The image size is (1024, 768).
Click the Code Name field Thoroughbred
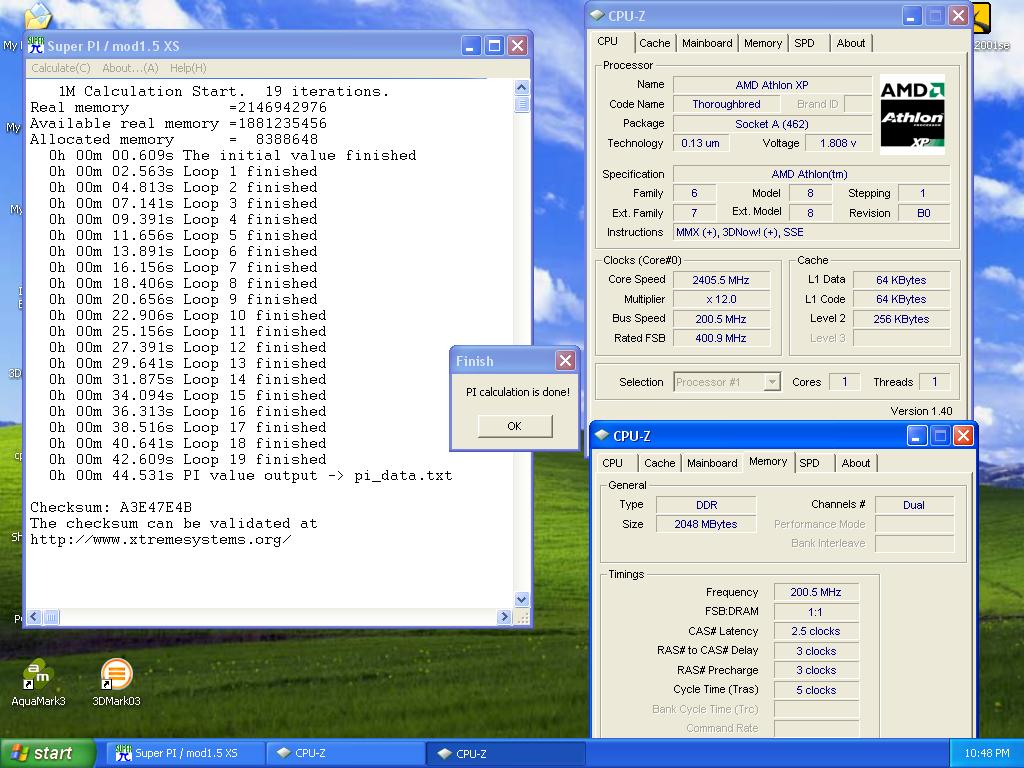(726, 104)
